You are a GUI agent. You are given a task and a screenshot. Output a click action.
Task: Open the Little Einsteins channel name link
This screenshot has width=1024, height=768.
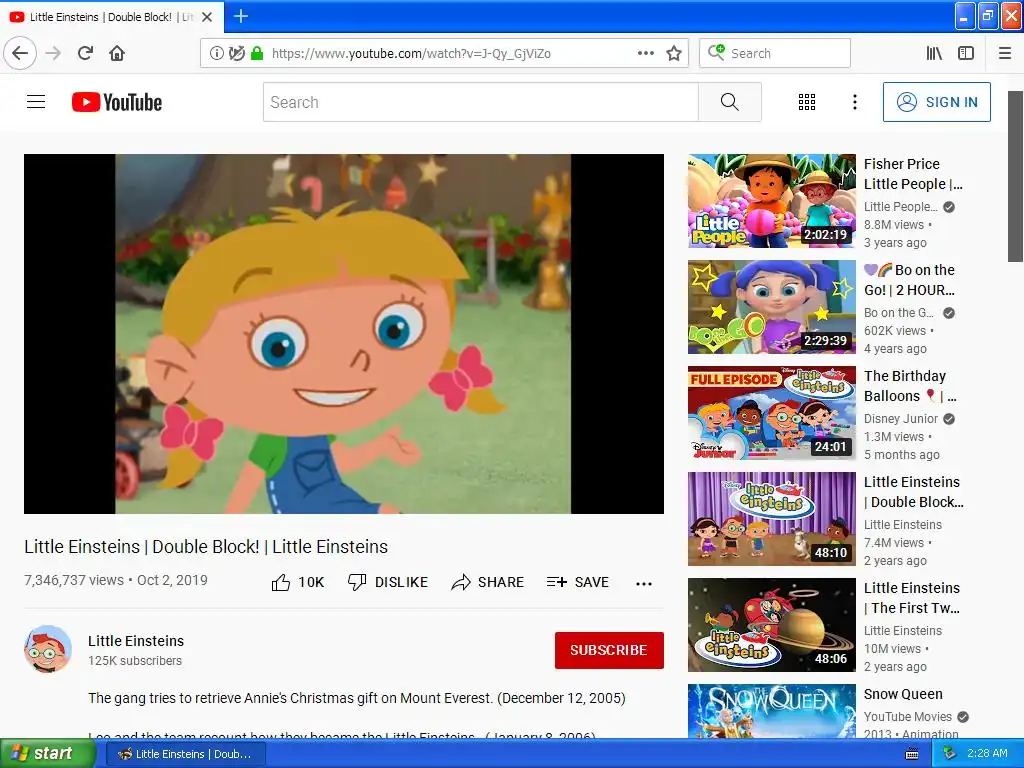coord(136,641)
